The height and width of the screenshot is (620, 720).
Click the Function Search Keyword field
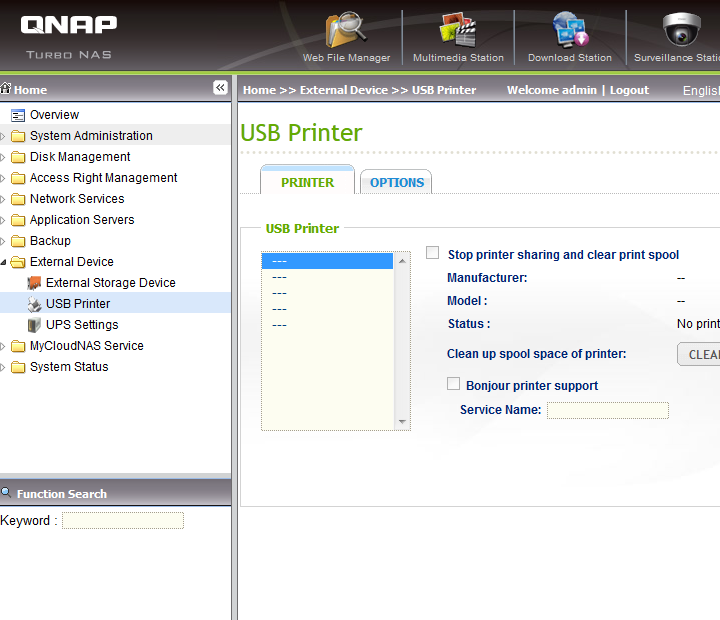(x=123, y=521)
